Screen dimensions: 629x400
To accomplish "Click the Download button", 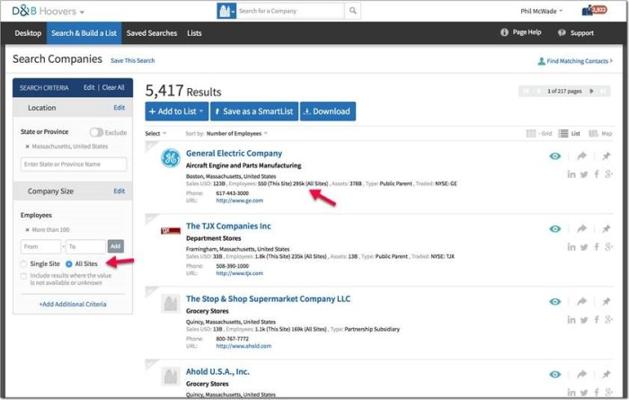I will pos(327,111).
